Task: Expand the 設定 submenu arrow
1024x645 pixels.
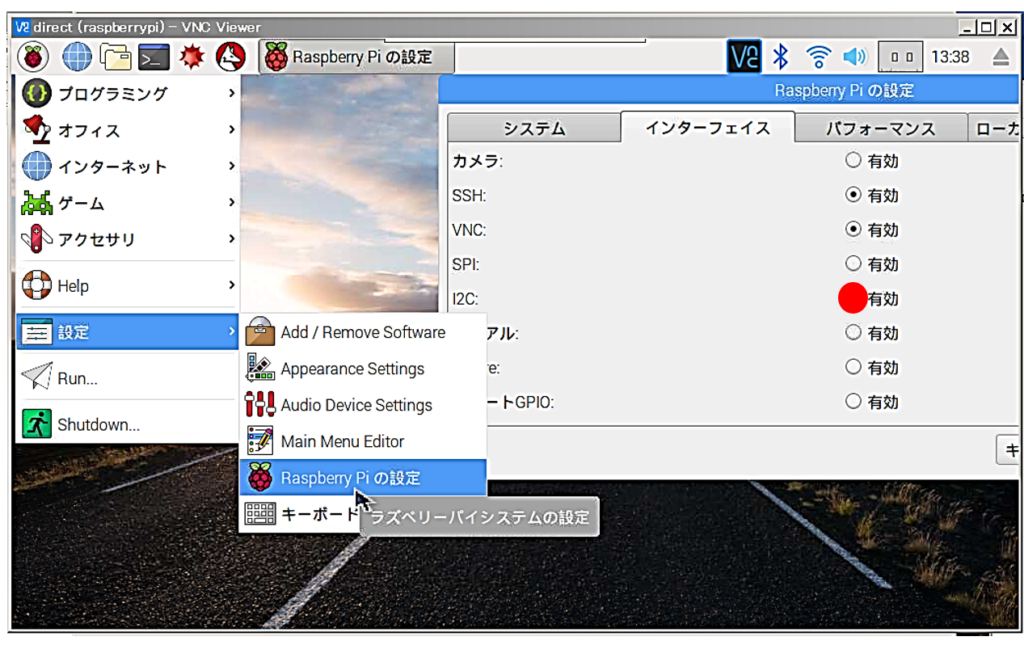Action: (x=231, y=332)
